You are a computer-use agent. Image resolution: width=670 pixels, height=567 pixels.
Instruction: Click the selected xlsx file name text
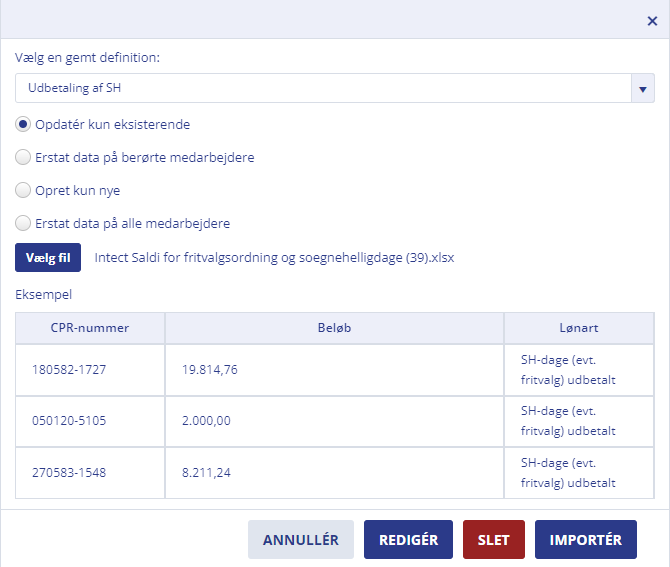coord(274,258)
